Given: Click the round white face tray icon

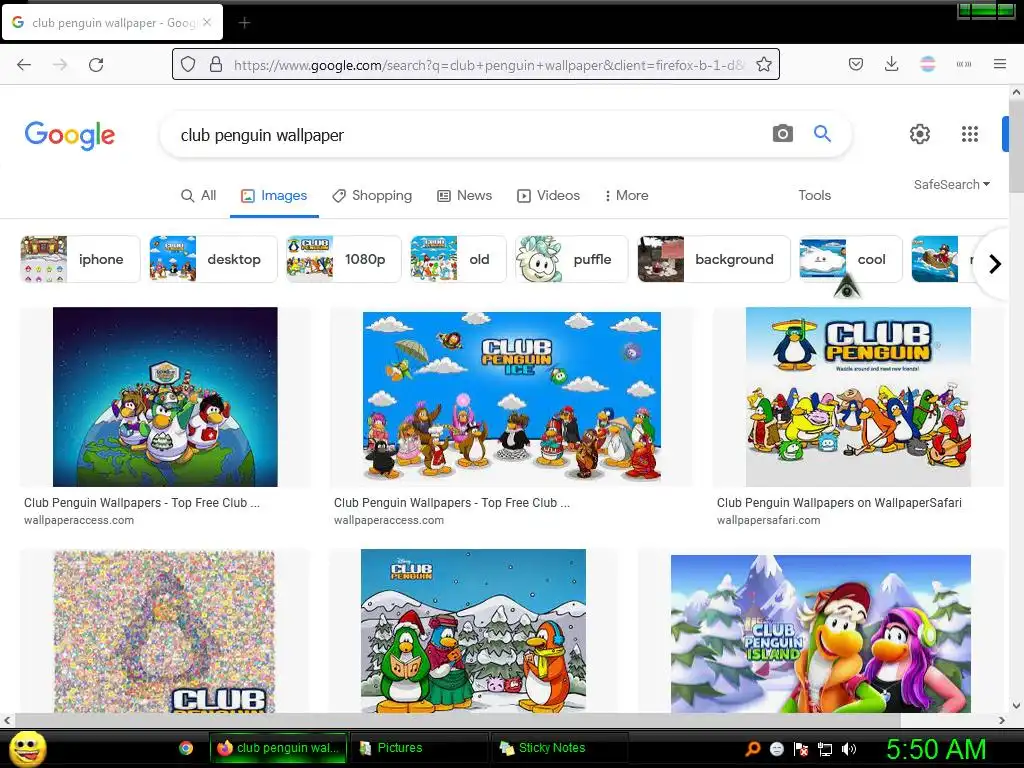Looking at the screenshot, I should 776,749.
